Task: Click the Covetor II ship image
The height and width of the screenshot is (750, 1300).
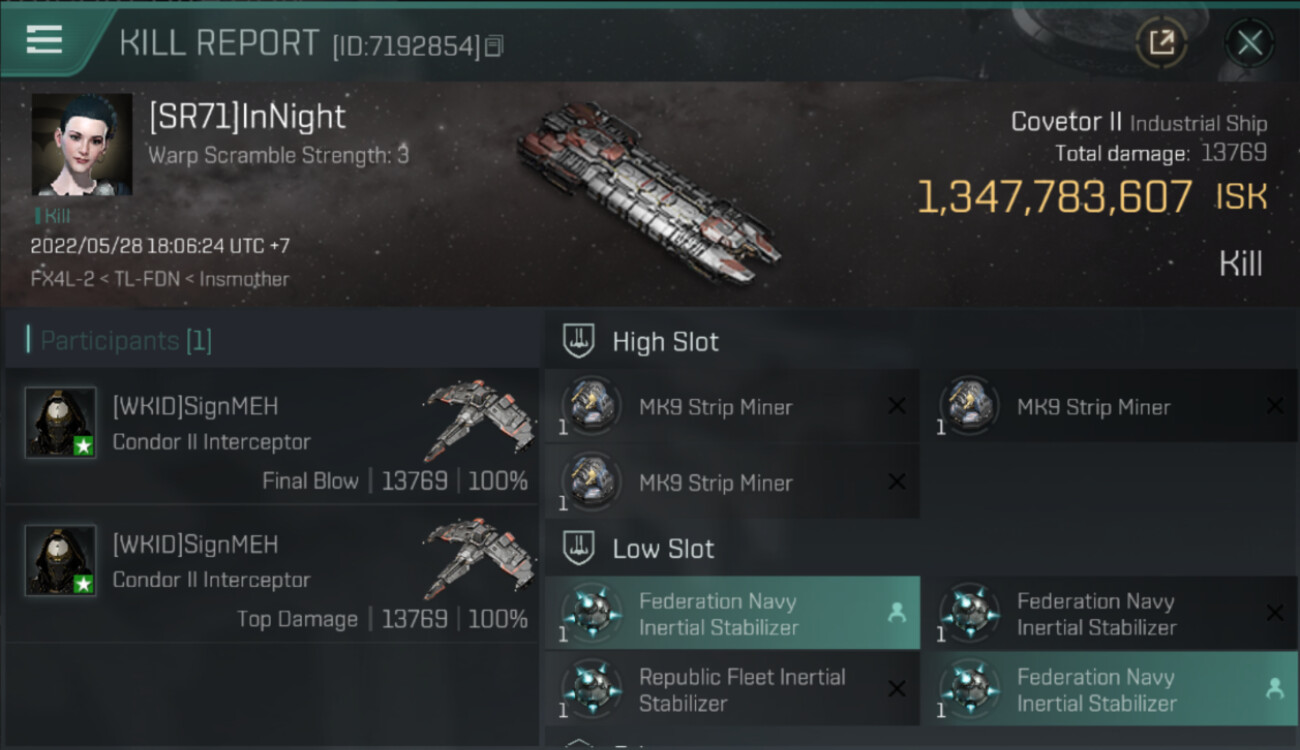Action: coord(648,190)
